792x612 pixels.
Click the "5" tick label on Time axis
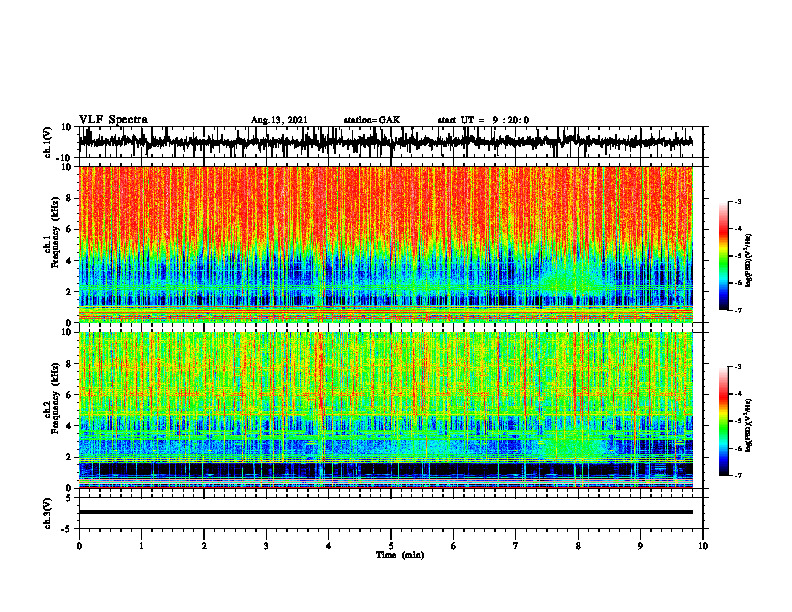[391, 546]
